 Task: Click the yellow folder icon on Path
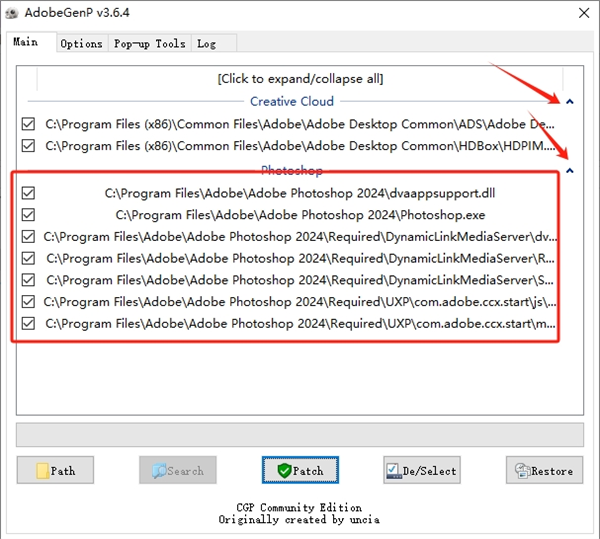tap(42, 471)
